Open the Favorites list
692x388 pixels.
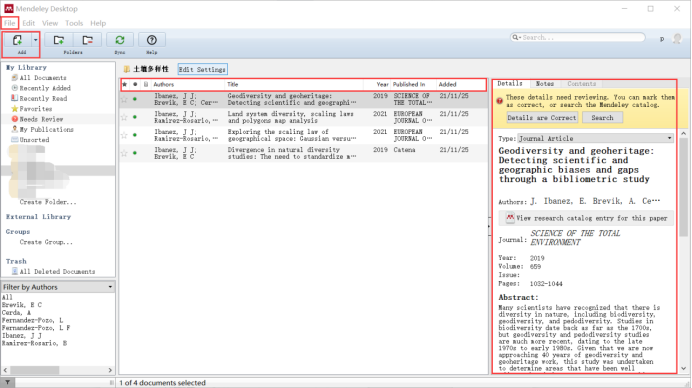pyautogui.click(x=36, y=109)
